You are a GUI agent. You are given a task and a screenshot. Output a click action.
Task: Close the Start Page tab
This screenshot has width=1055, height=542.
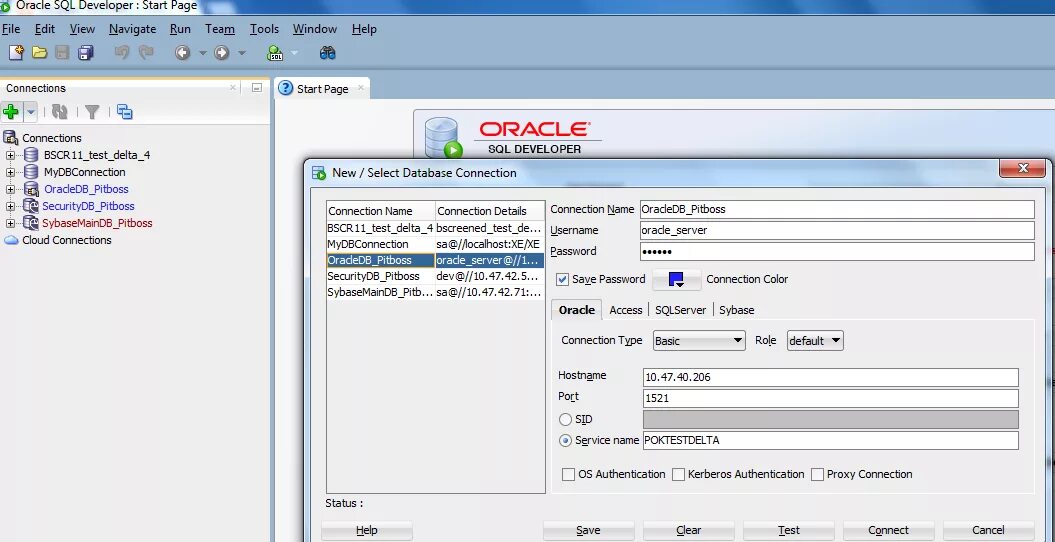click(x=361, y=87)
